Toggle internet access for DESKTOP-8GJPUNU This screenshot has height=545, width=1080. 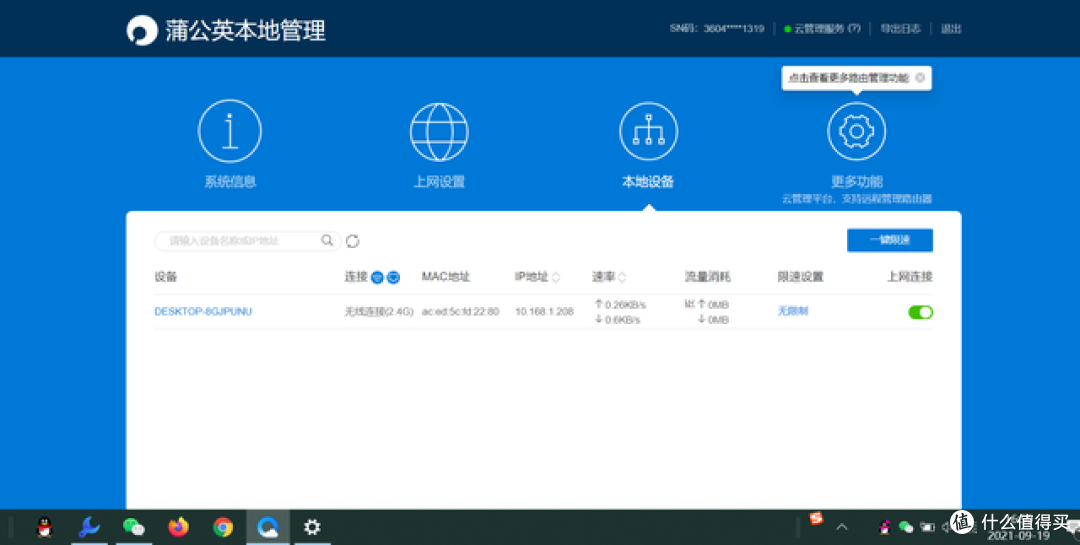coord(920,312)
